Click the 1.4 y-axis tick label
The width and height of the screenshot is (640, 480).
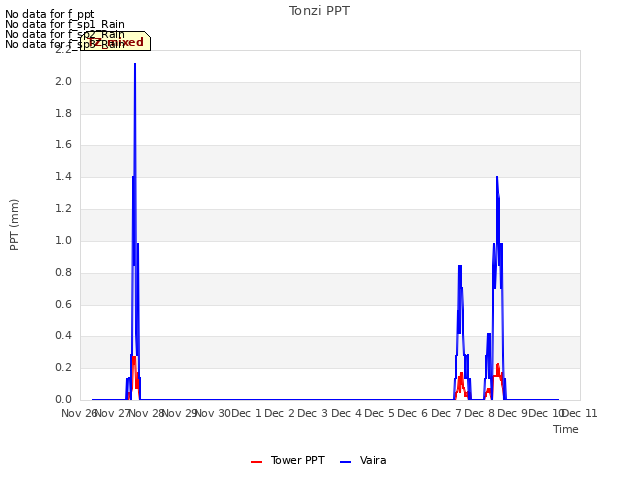tap(64, 176)
